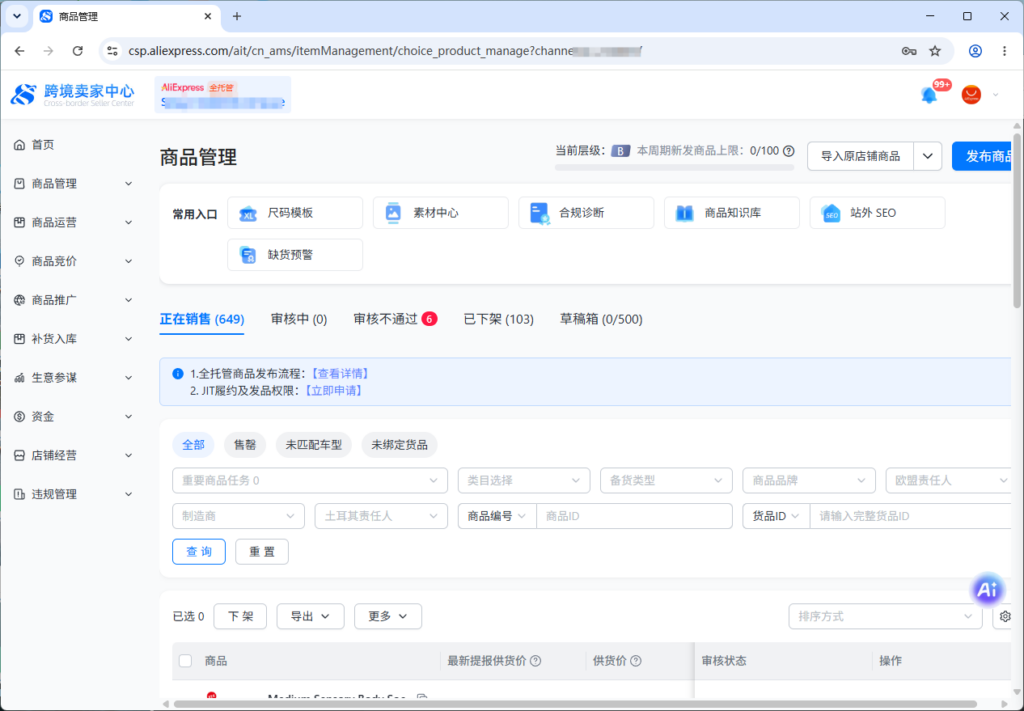Expand the 商品运营 sidebar menu
The height and width of the screenshot is (711, 1024).
pyautogui.click(x=73, y=223)
